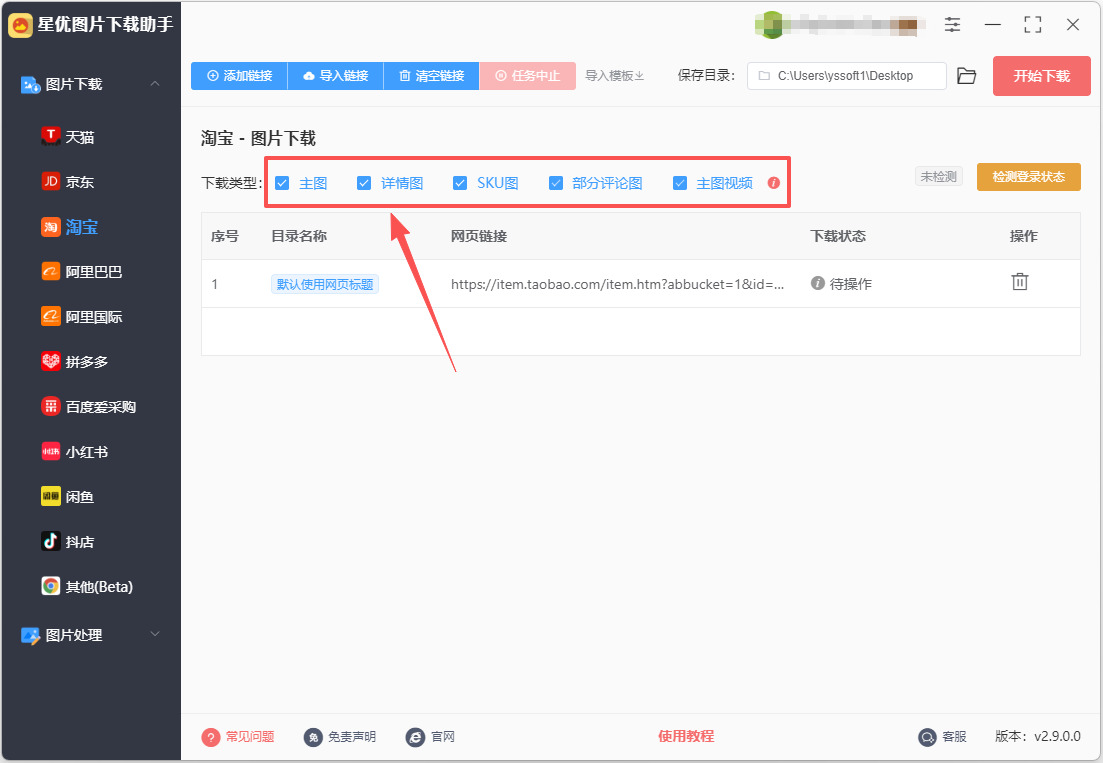The image size is (1103, 763).
Task: Click the 保存目录 path field
Action: coord(847,76)
